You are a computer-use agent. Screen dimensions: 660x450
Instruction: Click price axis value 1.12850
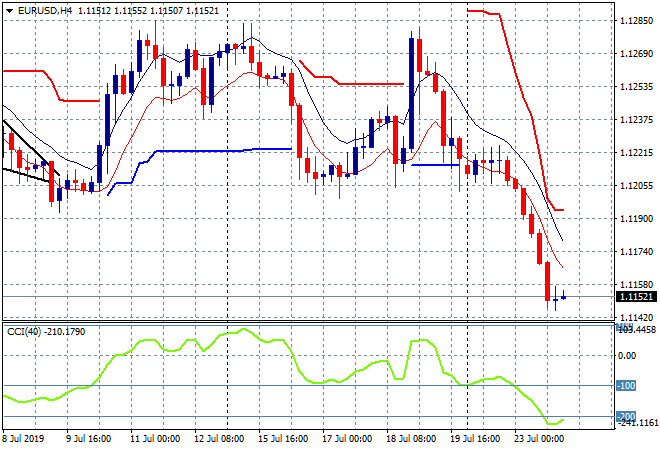pos(637,21)
